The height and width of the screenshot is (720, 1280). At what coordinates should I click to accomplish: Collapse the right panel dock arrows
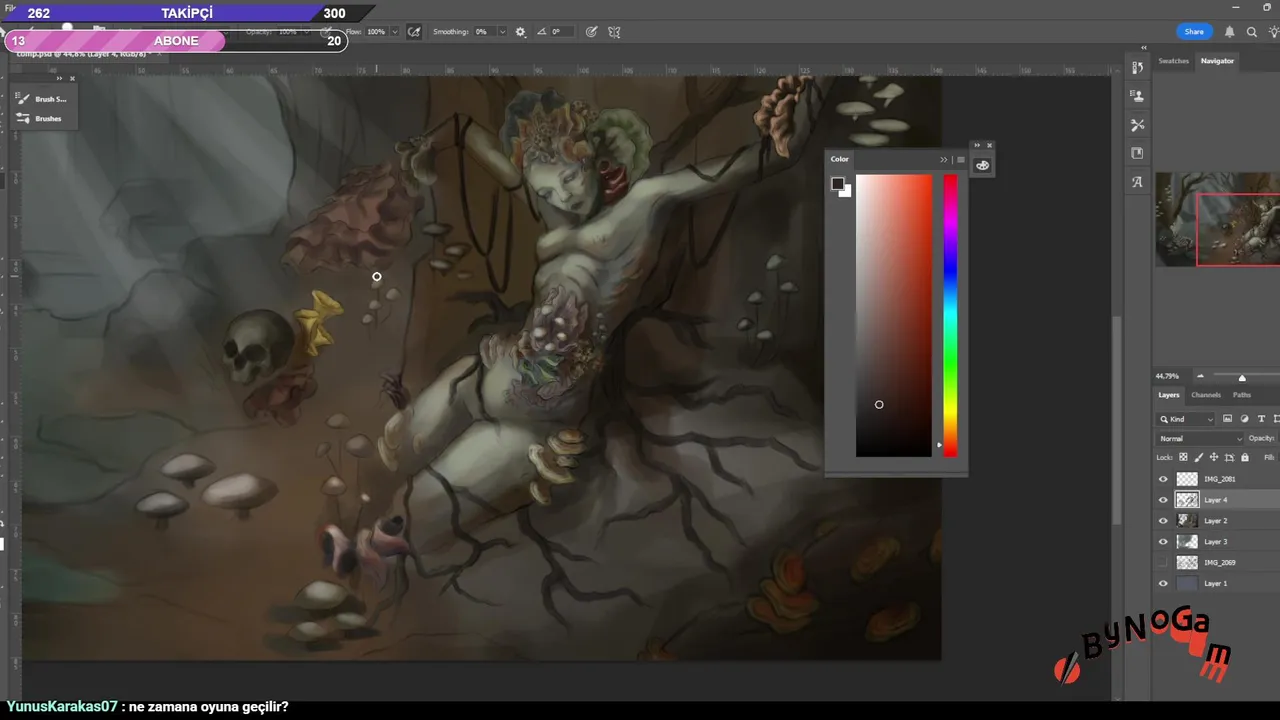click(x=1143, y=47)
